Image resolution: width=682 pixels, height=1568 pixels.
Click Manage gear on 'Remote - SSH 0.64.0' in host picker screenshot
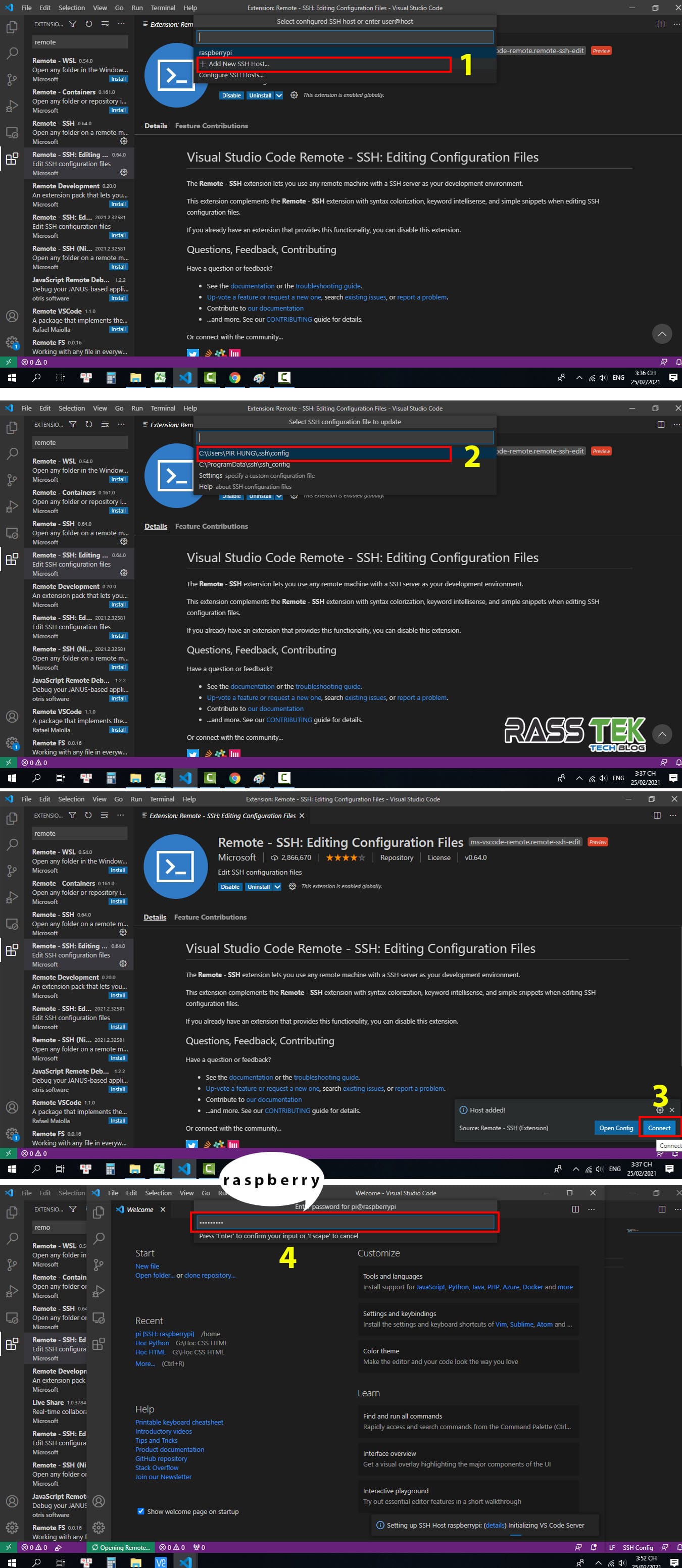[124, 141]
